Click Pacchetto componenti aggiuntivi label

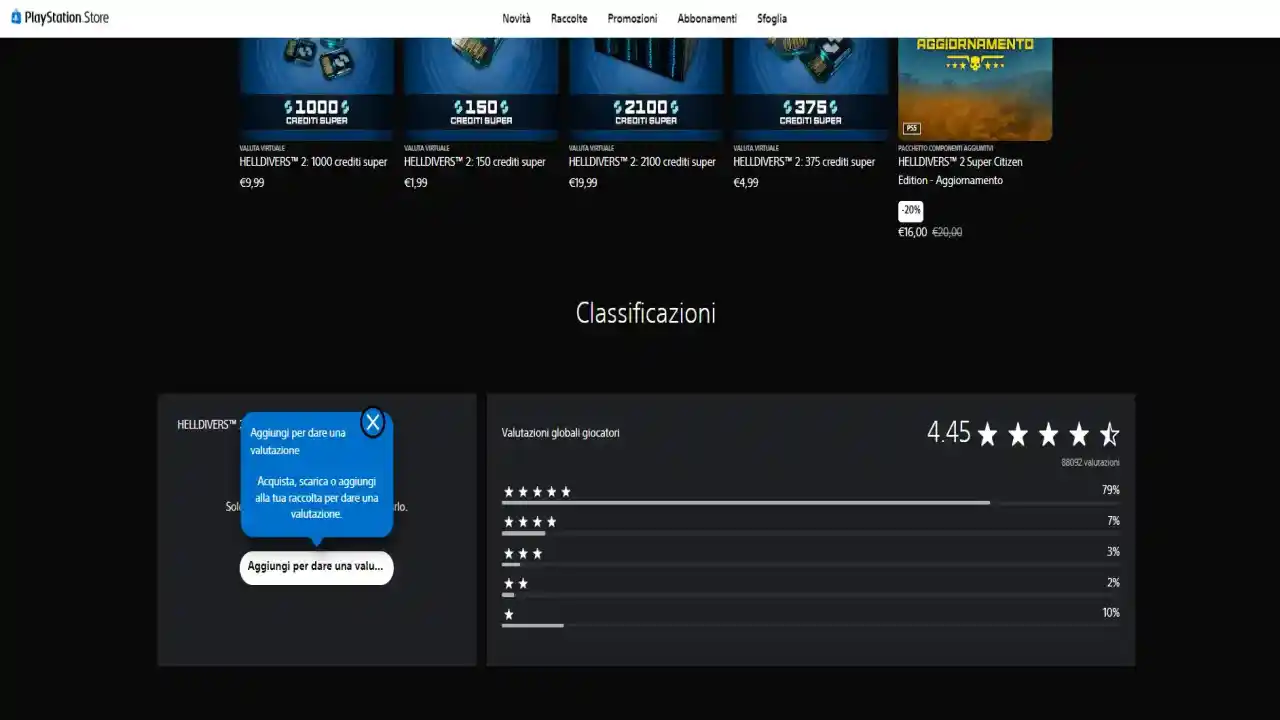pos(945,148)
